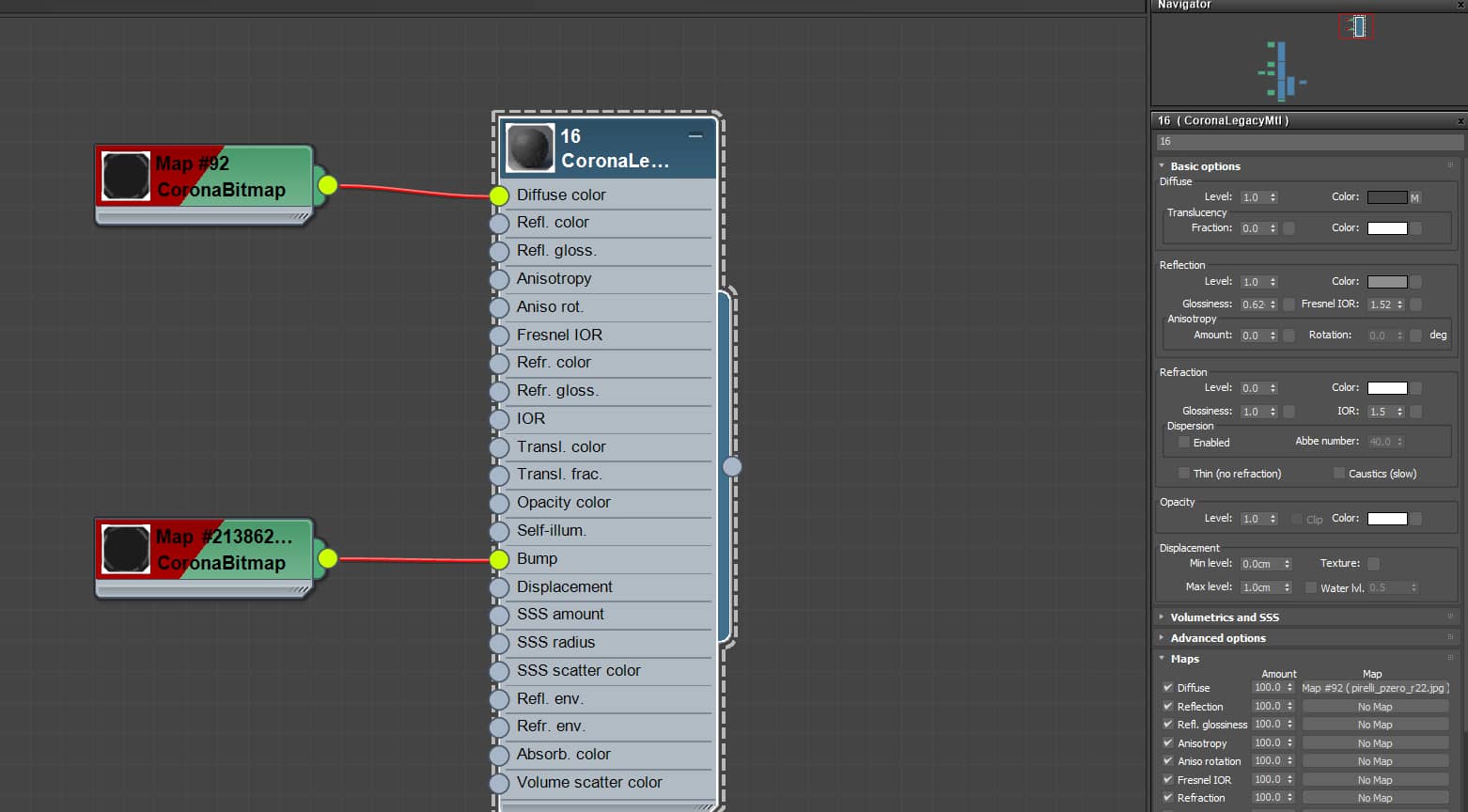Open Diffuse Map #92 pirelli bitmap button
Screen dimensions: 1468x812
(x=1374, y=688)
